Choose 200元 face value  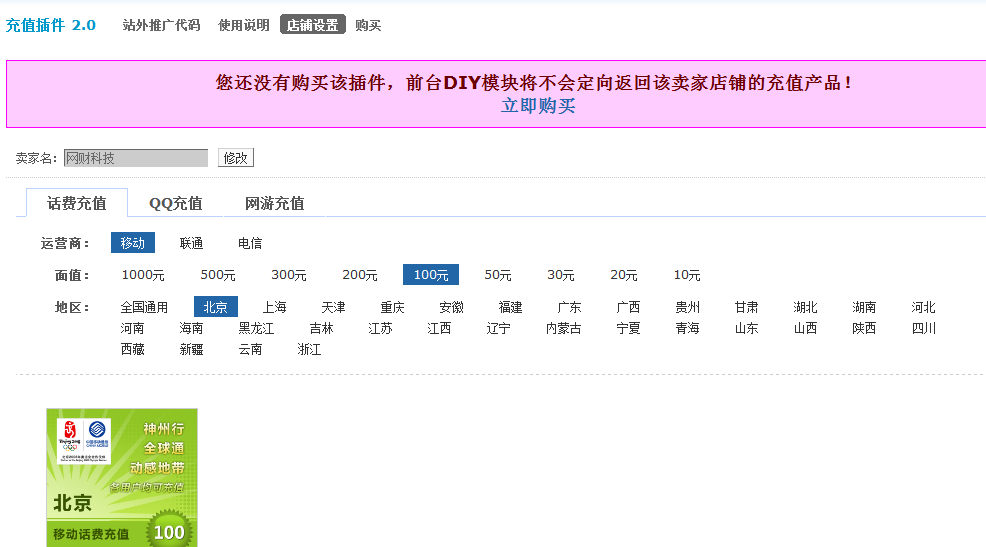360,275
